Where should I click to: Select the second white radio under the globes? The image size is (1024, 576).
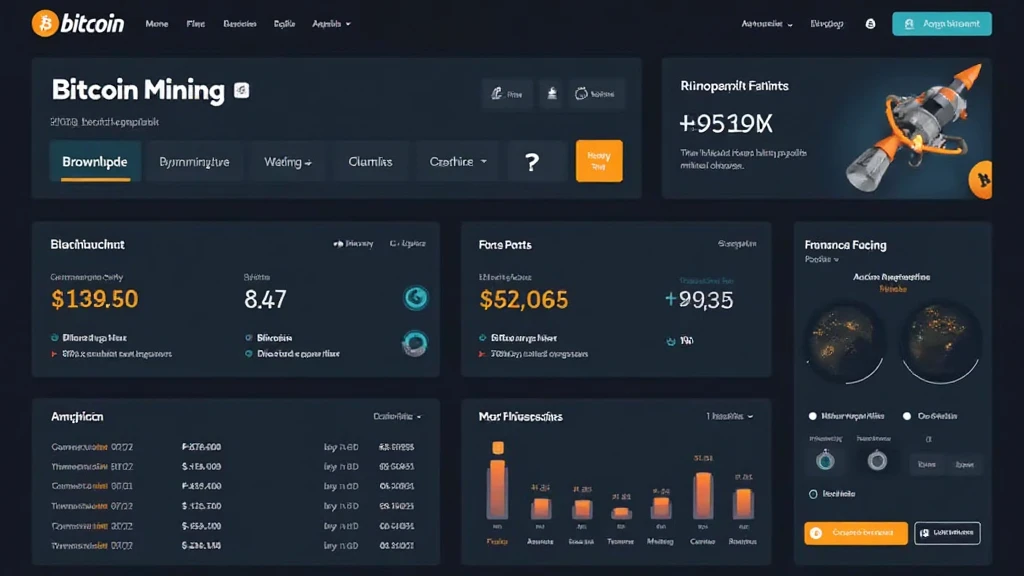906,416
